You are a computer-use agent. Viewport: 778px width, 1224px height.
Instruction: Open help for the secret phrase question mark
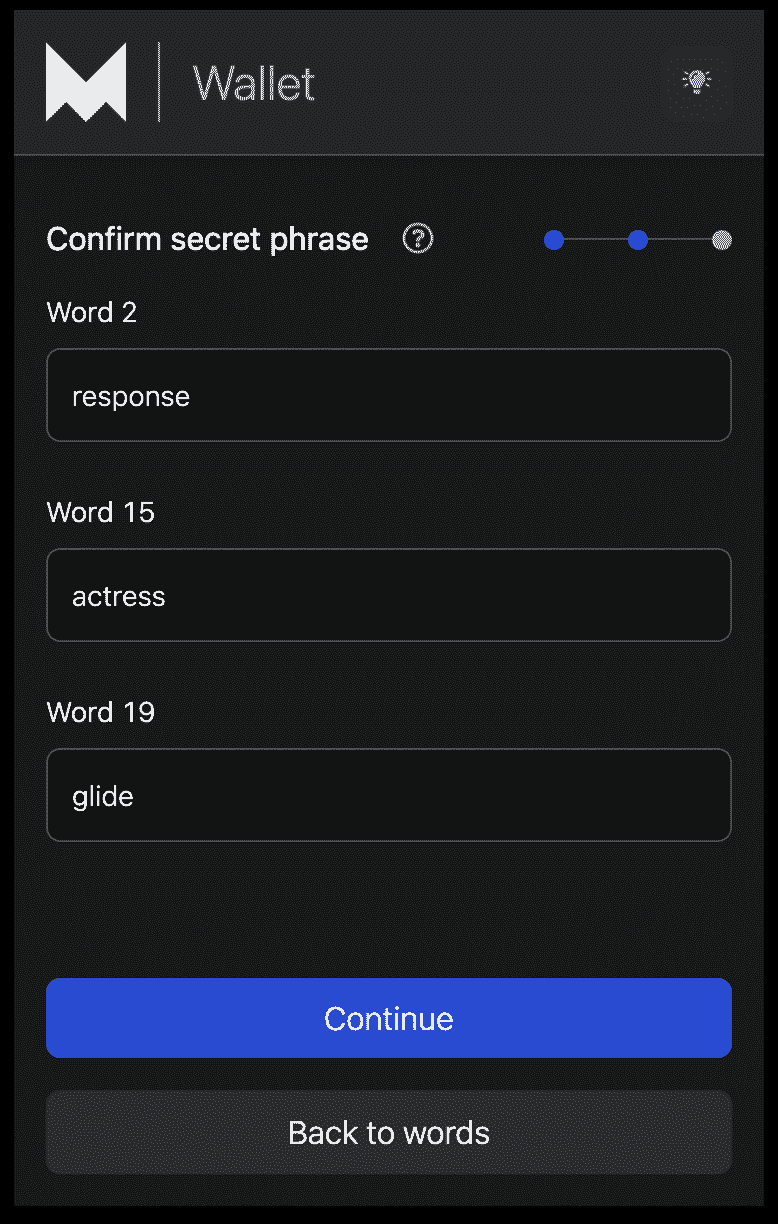click(x=417, y=239)
